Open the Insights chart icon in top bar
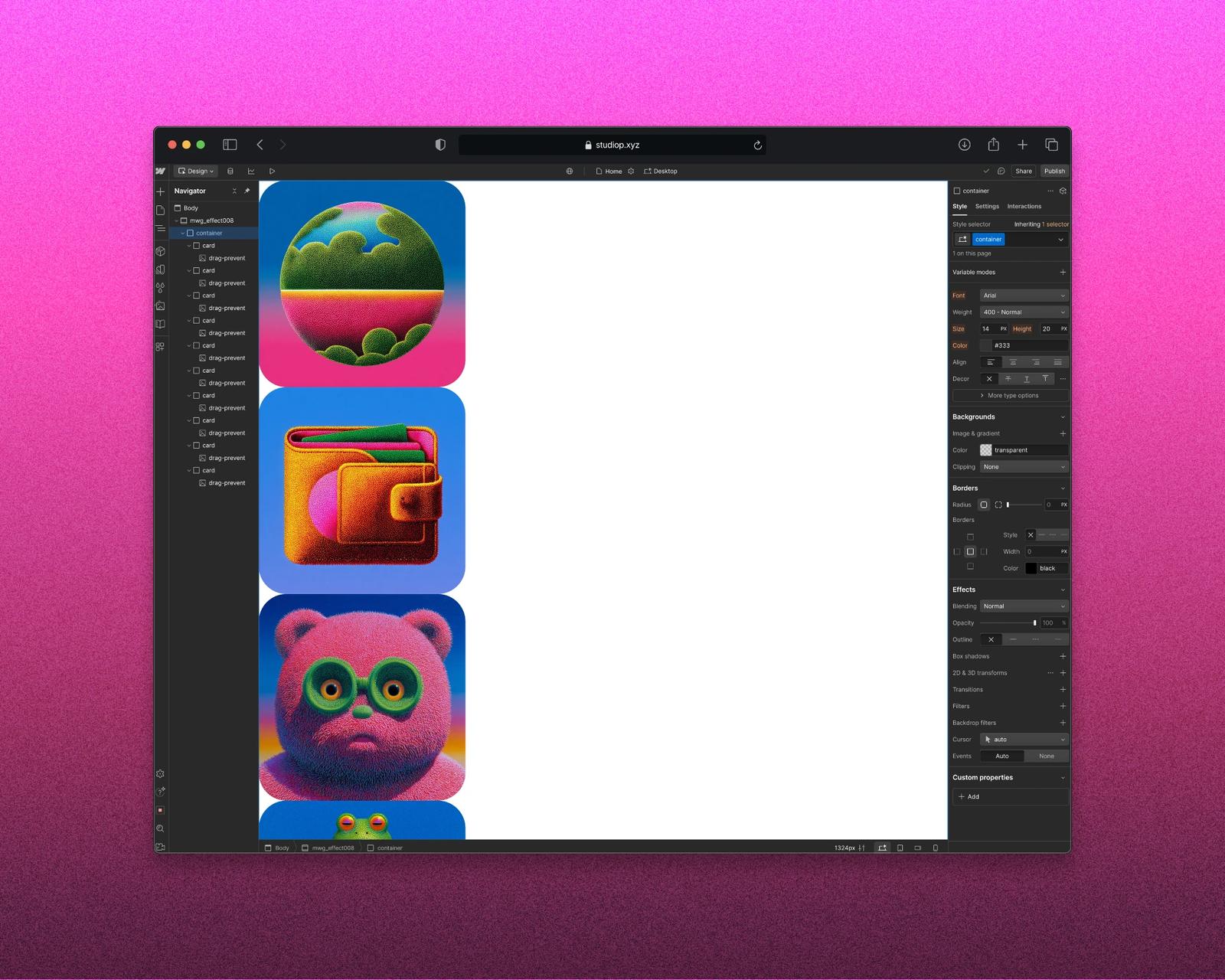Viewport: 1225px width, 980px height. tap(251, 171)
